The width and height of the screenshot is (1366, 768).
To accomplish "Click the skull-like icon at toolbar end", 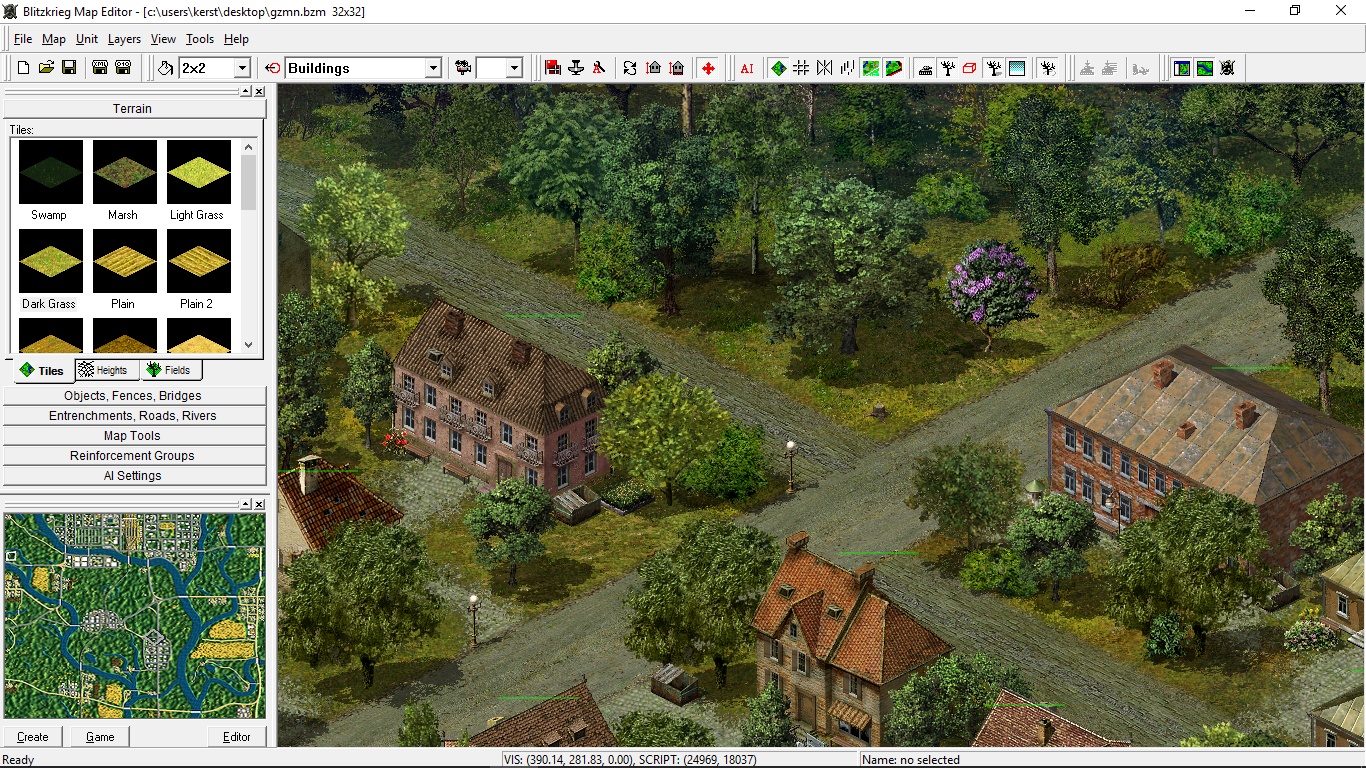I will 1228,68.
